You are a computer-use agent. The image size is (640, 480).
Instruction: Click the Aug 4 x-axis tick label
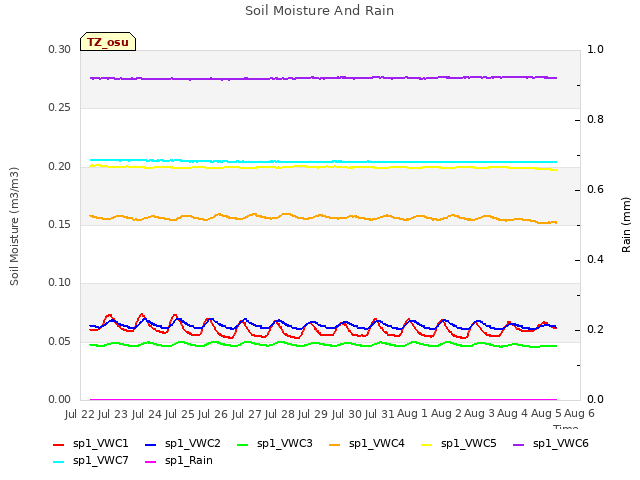pyautogui.click(x=512, y=414)
